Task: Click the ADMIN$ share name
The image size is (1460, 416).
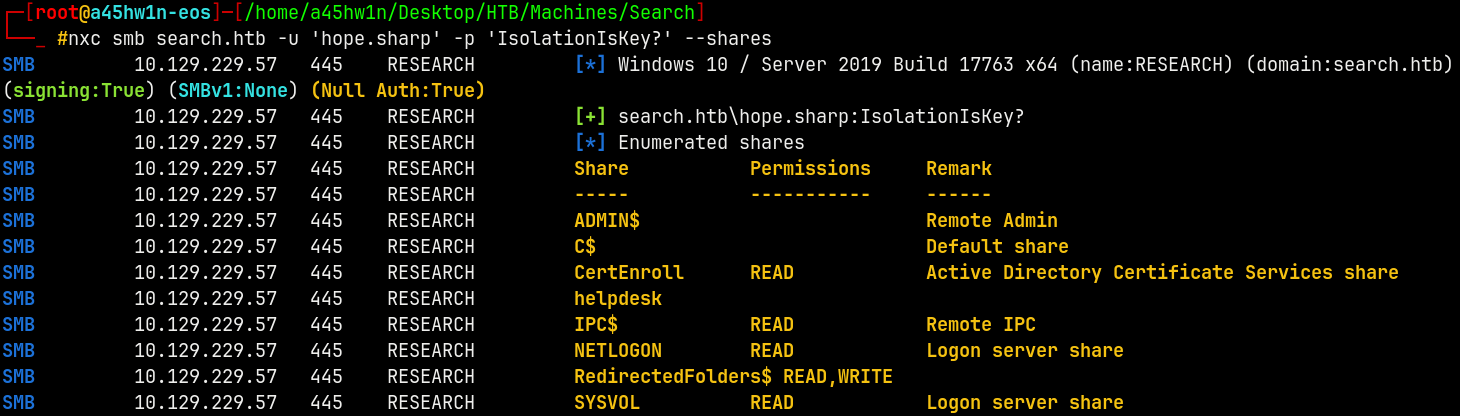Action: click(606, 221)
